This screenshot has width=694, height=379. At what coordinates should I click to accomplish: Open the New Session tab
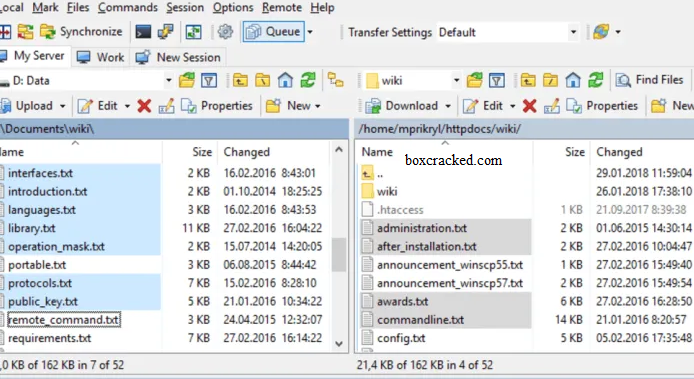pyautogui.click(x=178, y=57)
